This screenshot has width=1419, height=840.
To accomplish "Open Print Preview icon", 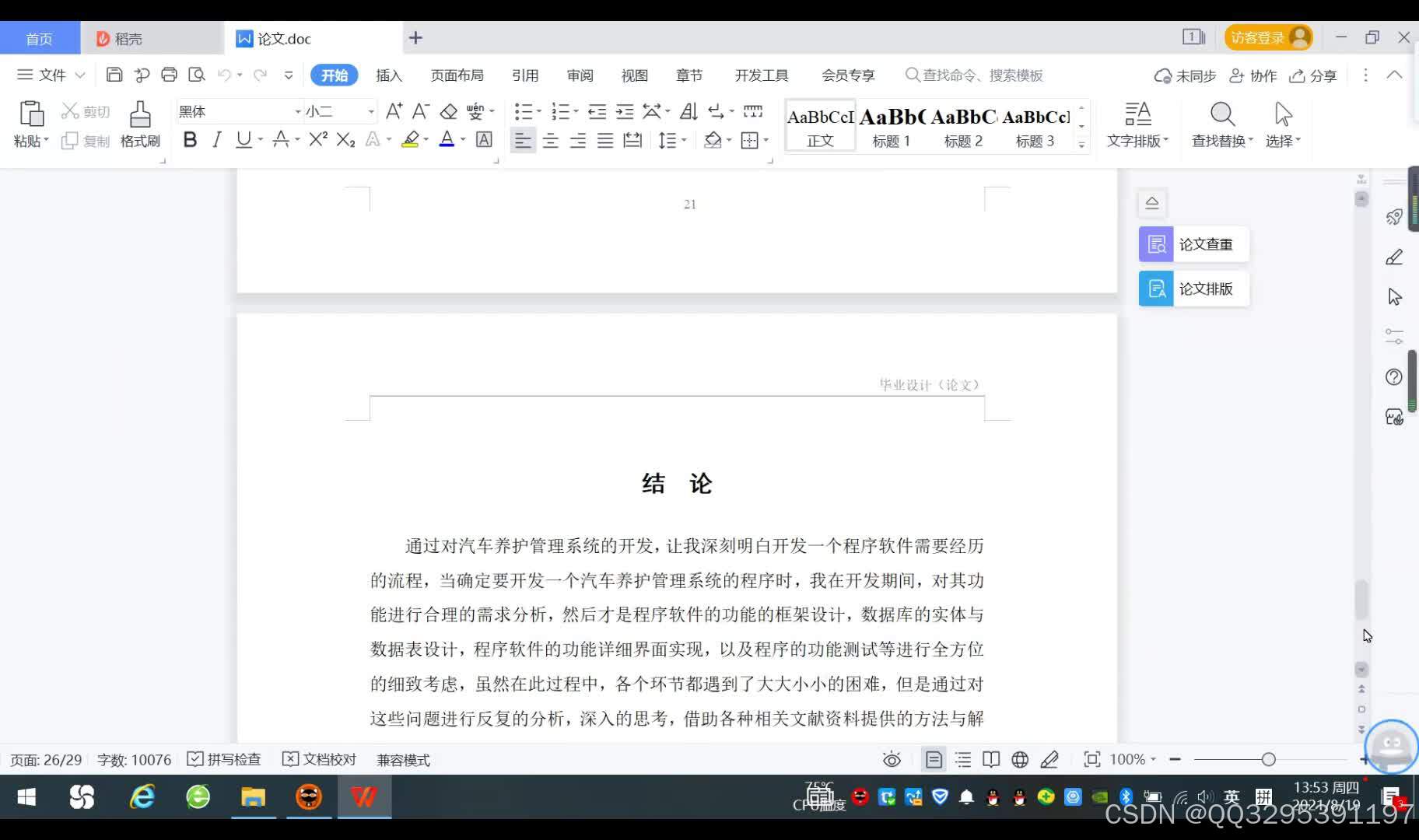I will tap(197, 75).
